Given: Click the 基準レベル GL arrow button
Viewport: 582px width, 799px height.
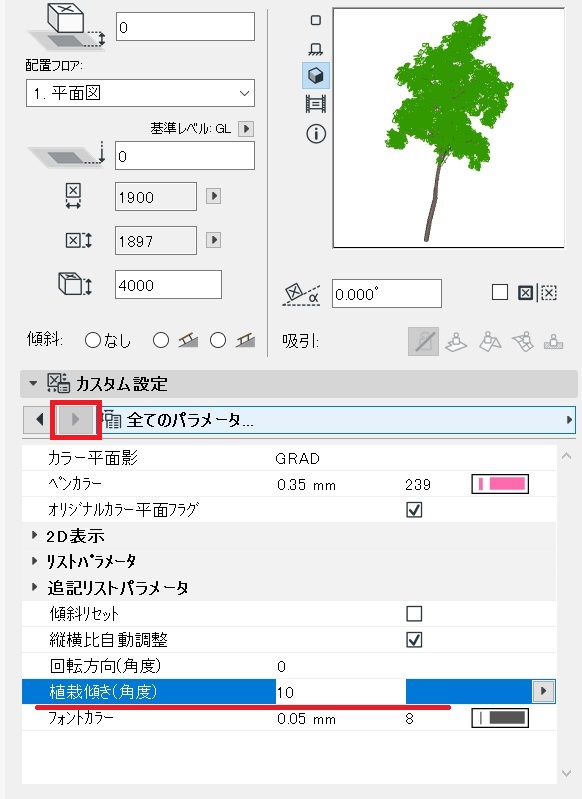Looking at the screenshot, I should click(246, 128).
